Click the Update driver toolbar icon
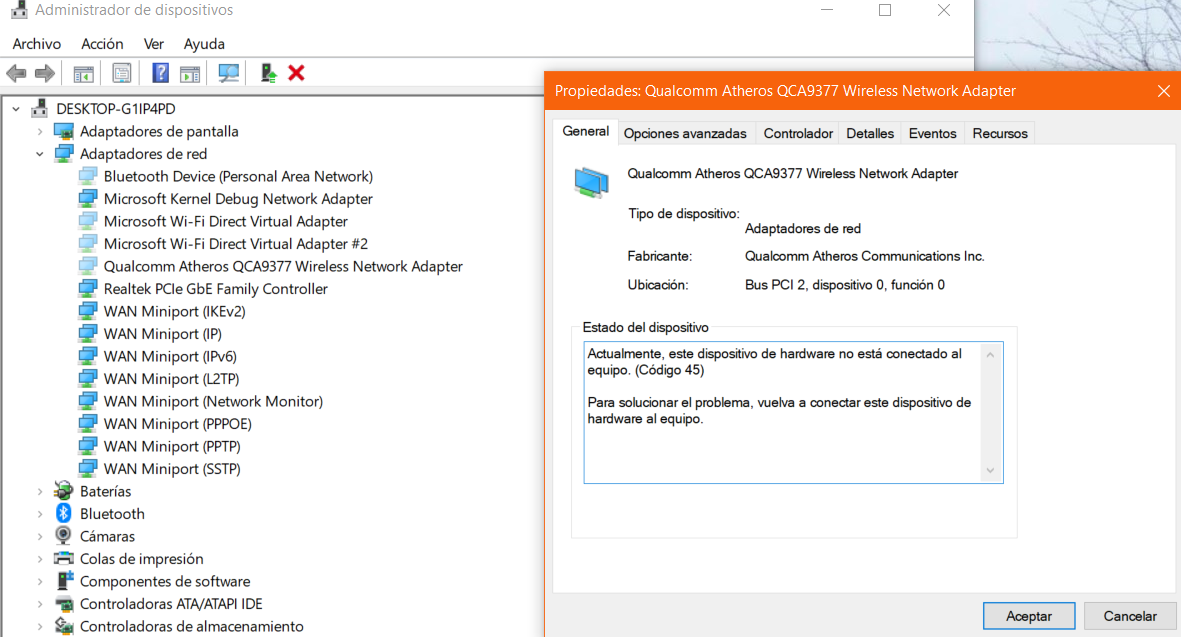Image resolution: width=1181 pixels, height=637 pixels. click(268, 73)
